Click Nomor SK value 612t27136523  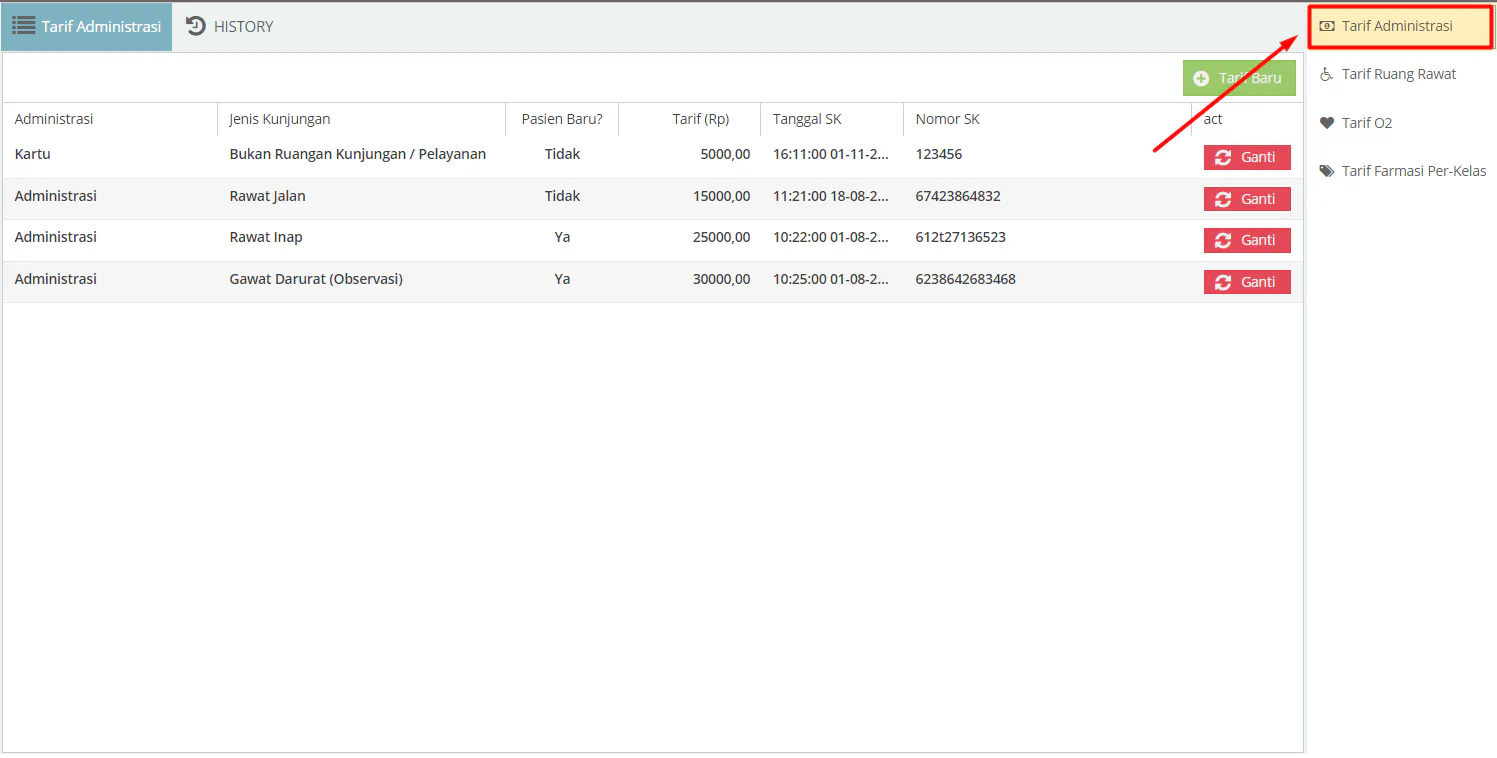coord(961,237)
